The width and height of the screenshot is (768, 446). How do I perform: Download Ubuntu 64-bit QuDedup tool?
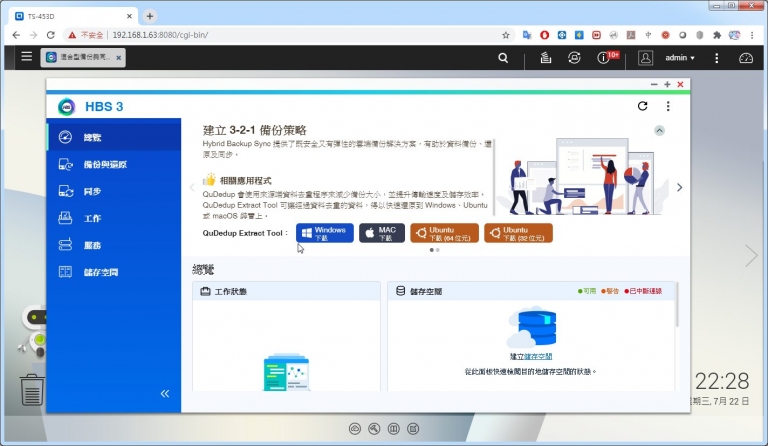(x=444, y=233)
